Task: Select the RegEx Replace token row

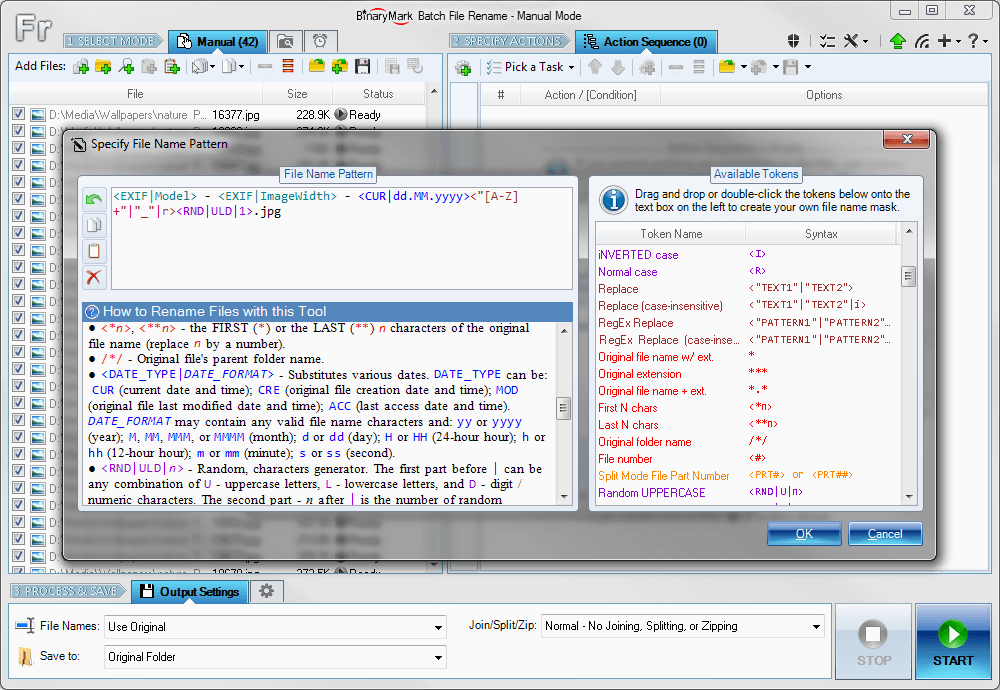Action: tap(747, 323)
